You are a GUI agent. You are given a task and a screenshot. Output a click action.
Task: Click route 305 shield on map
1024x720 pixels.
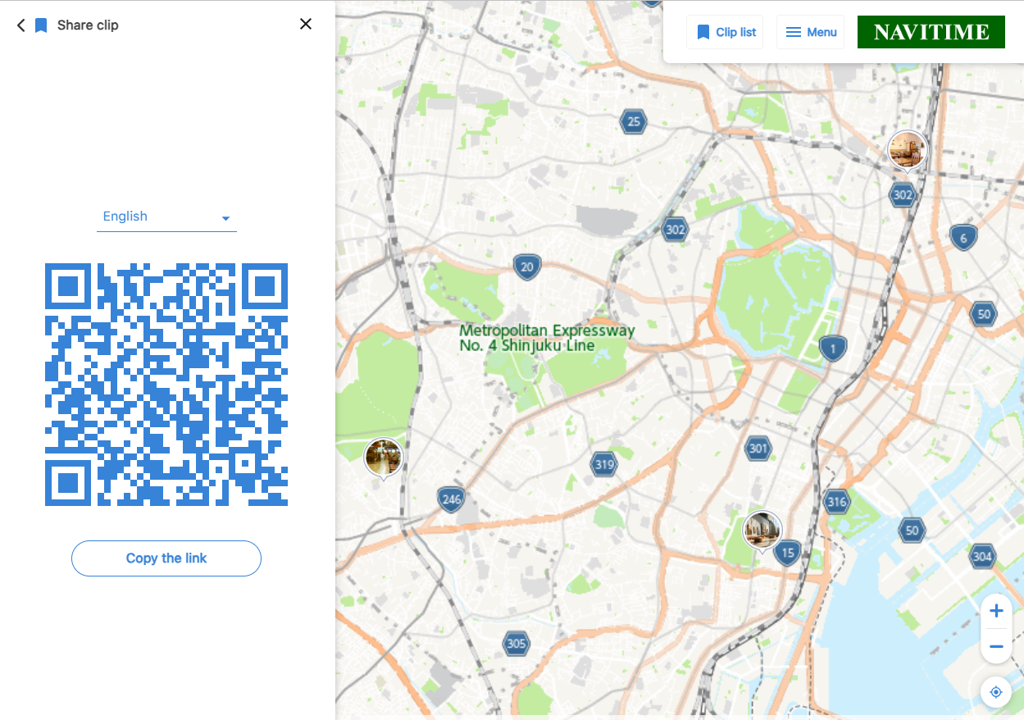coord(516,644)
